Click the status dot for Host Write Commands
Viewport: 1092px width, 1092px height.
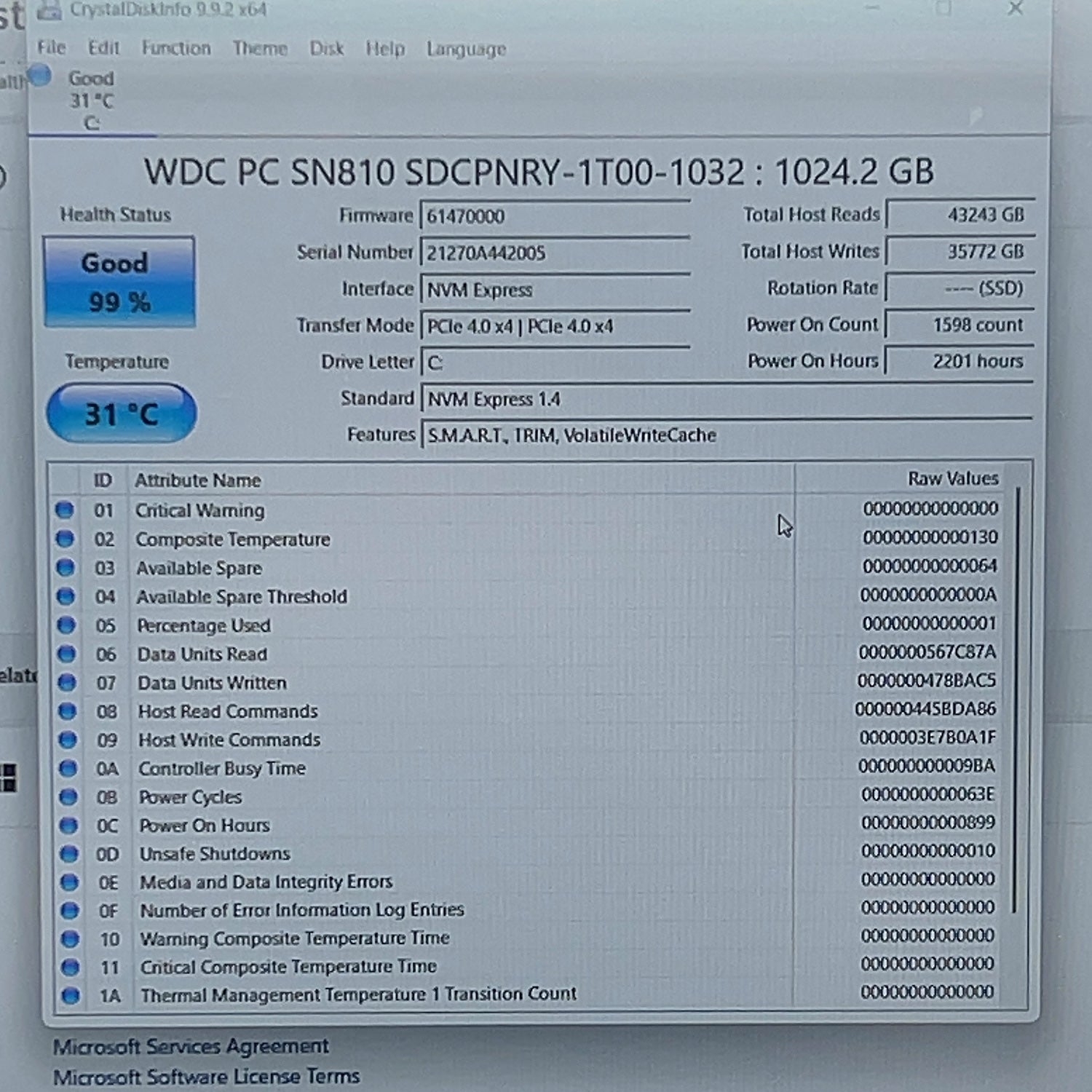tap(68, 740)
